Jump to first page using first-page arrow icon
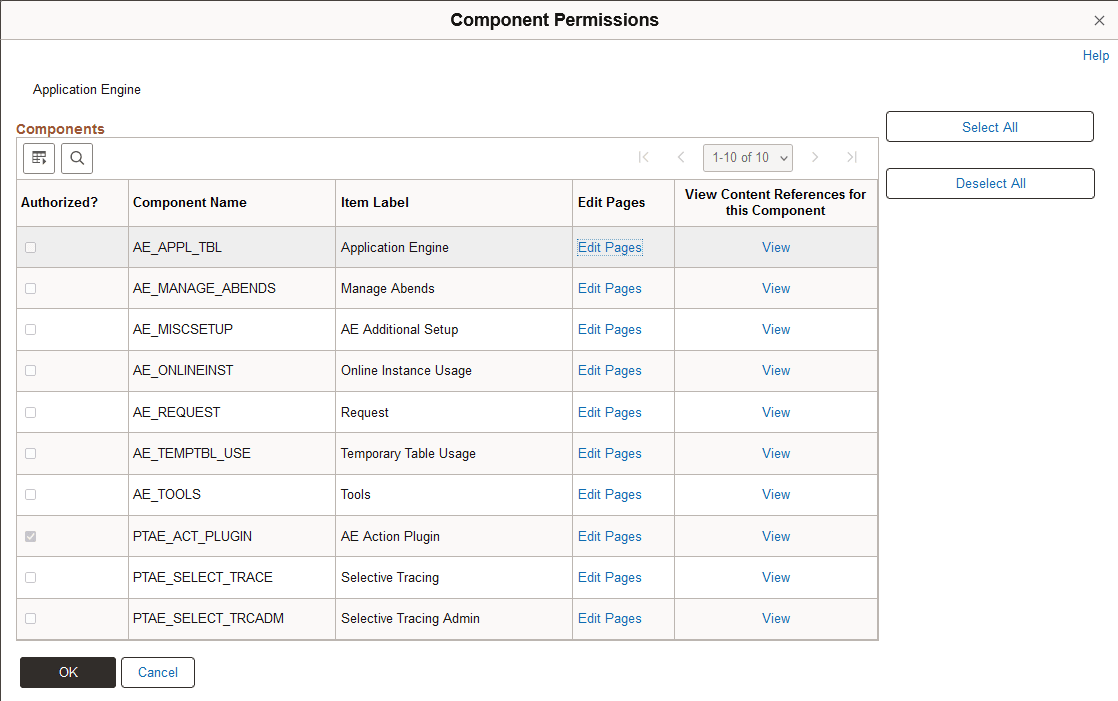Viewport: 1118px width, 701px height. 644,157
